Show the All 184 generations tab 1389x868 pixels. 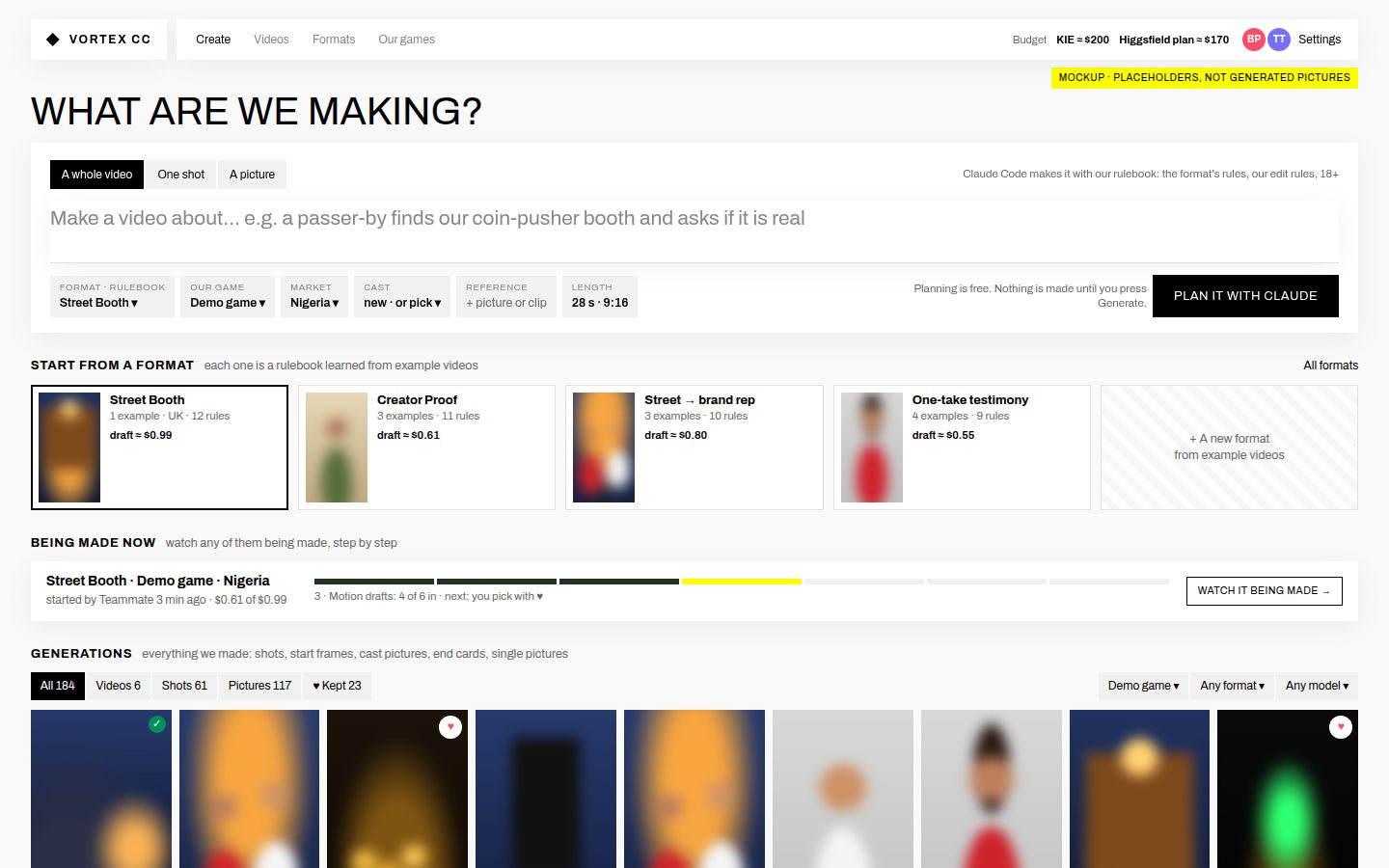click(x=58, y=686)
